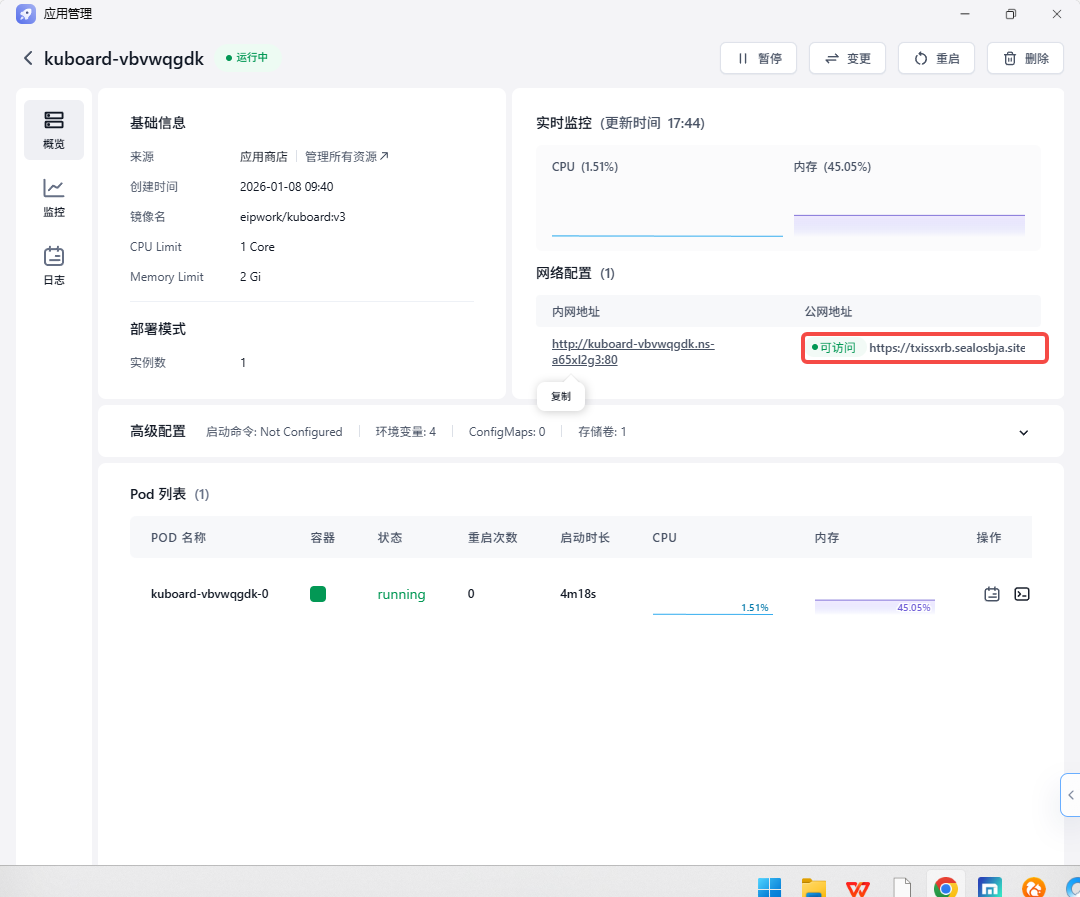Image resolution: width=1080 pixels, height=897 pixels.
Task: Open the 日志 logs sidebar tab
Action: [x=54, y=266]
